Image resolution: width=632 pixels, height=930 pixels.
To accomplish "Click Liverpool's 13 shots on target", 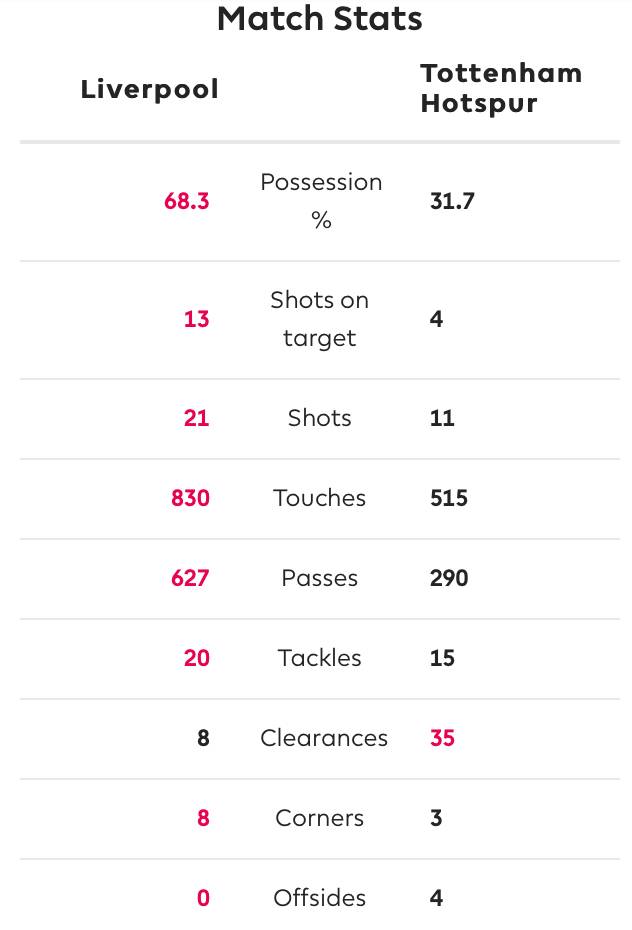I will [x=197, y=319].
